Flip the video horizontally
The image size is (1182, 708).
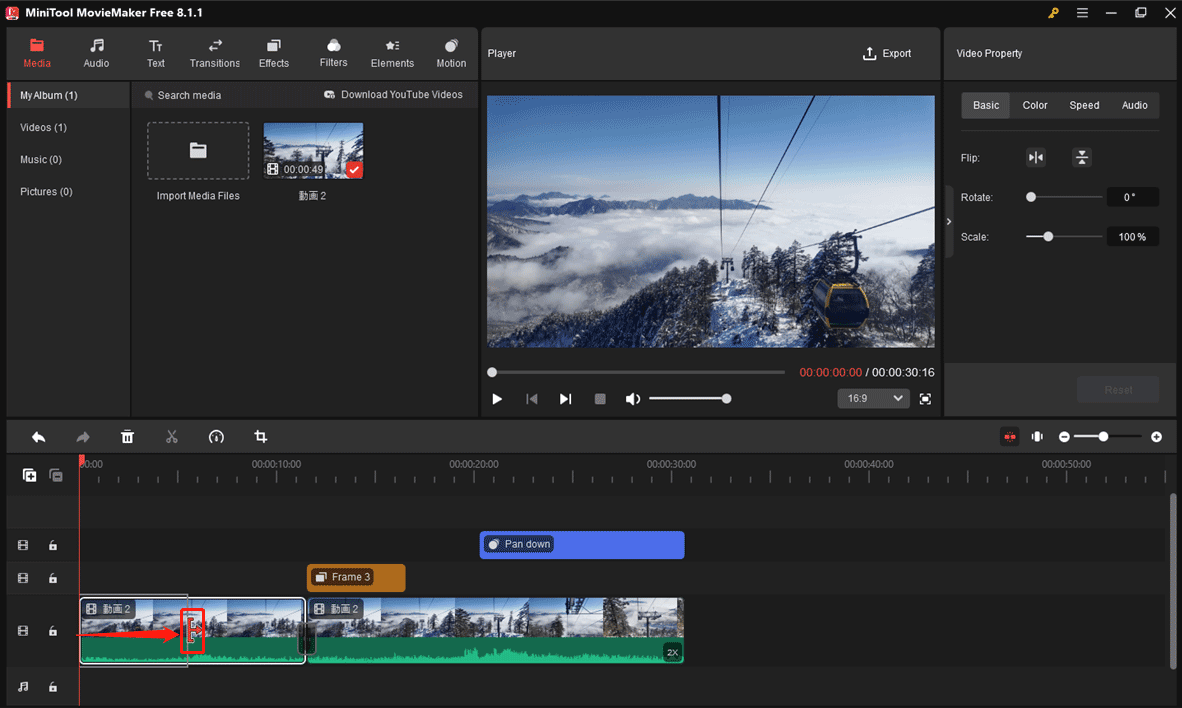coord(1036,158)
